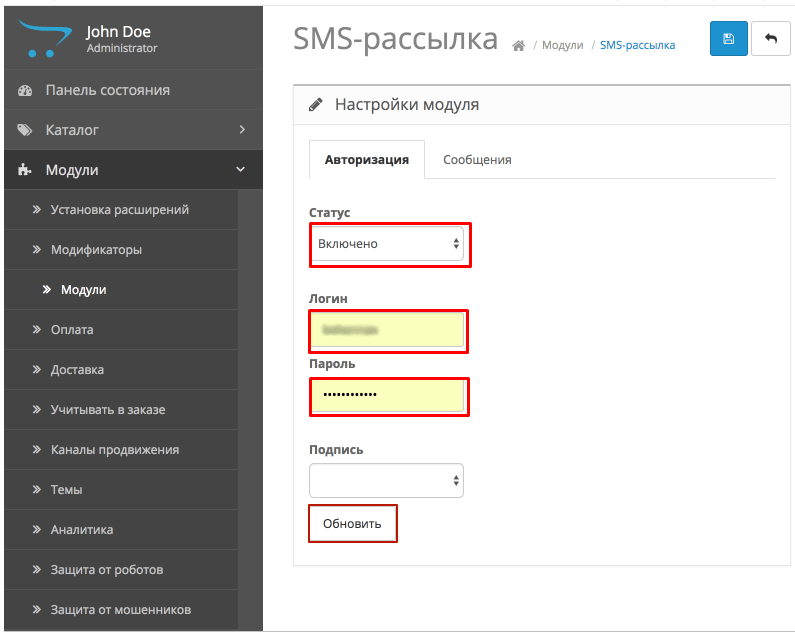Click the Каталог tag icon
The image size is (795, 636).
[25, 130]
